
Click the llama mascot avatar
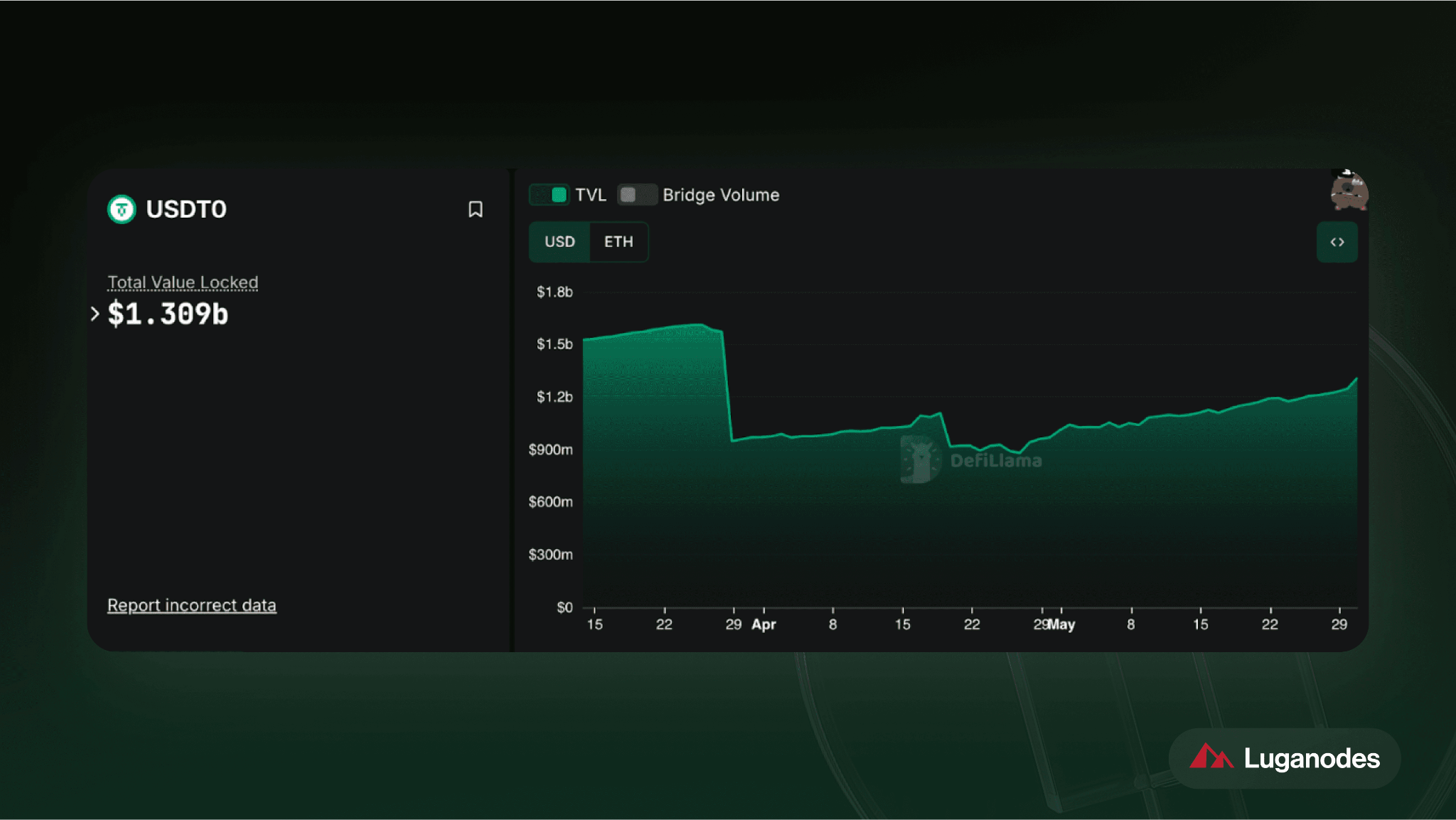tap(1349, 191)
